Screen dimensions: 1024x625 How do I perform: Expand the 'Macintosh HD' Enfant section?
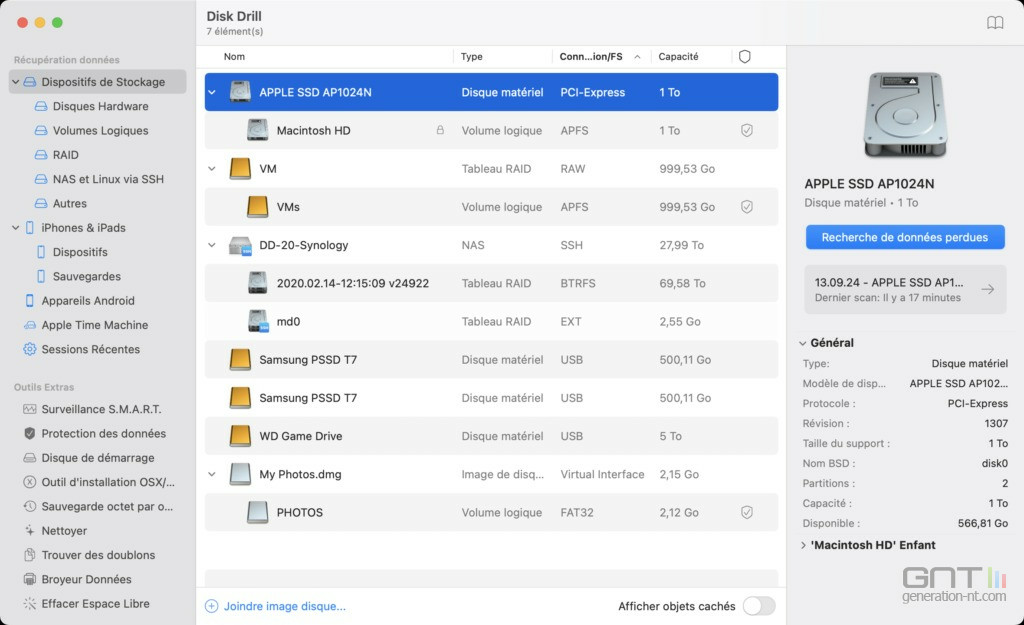click(803, 545)
